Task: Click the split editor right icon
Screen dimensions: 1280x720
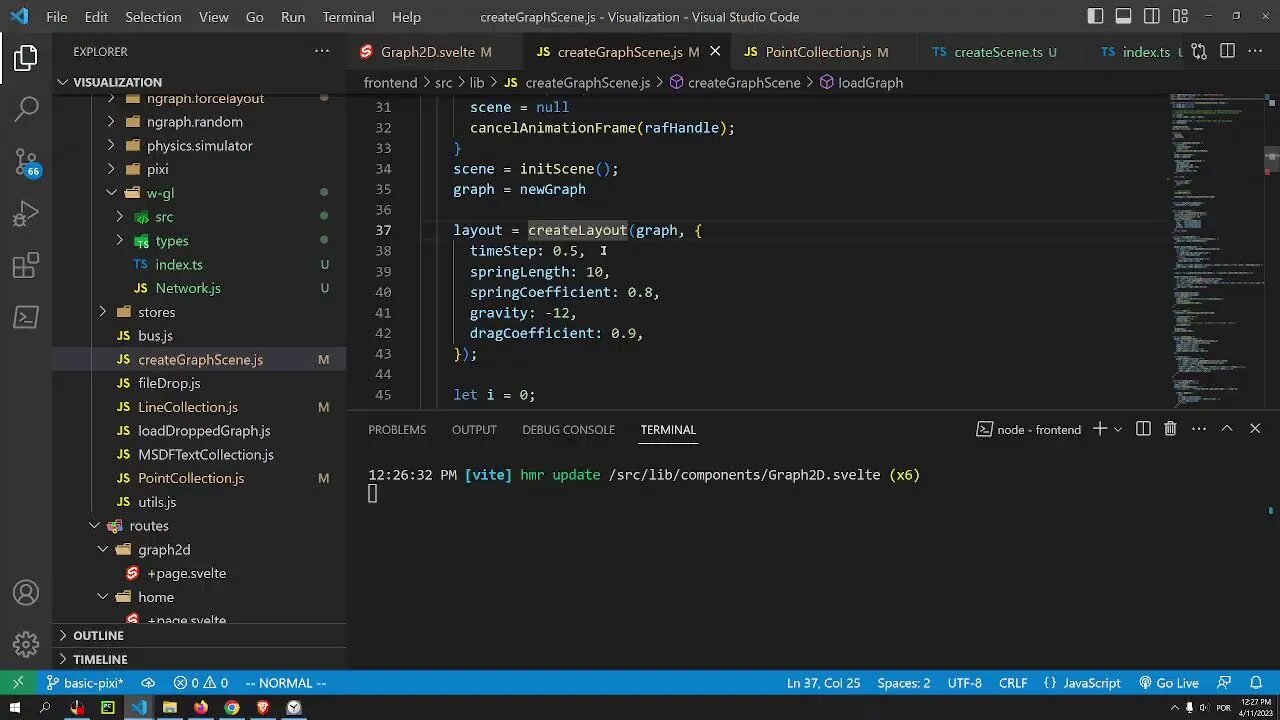Action: tap(1228, 51)
